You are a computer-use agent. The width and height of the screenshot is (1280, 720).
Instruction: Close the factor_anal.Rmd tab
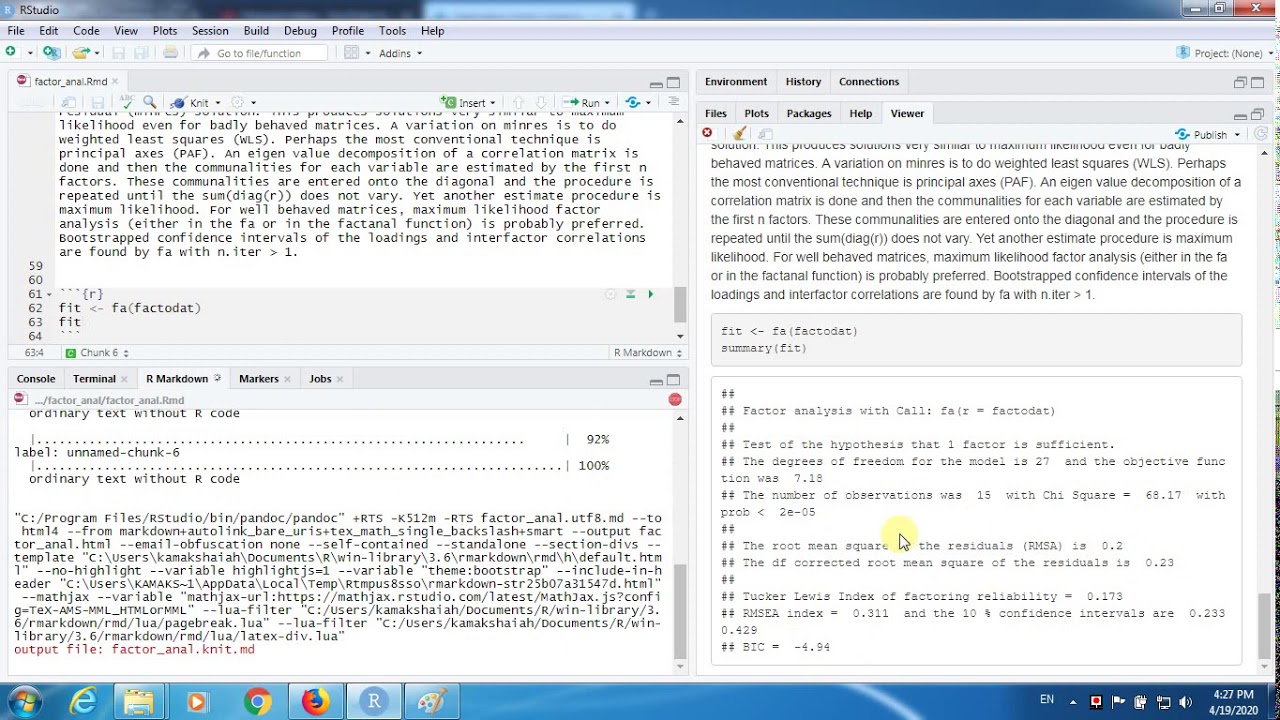(x=116, y=82)
